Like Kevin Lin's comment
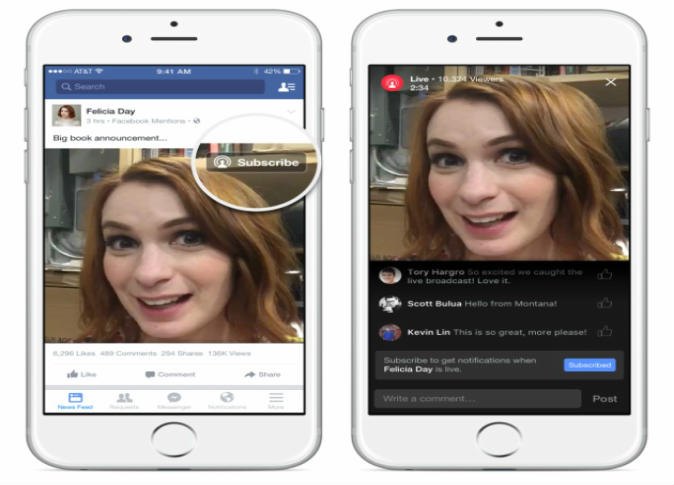The height and width of the screenshot is (485, 674). (604, 332)
